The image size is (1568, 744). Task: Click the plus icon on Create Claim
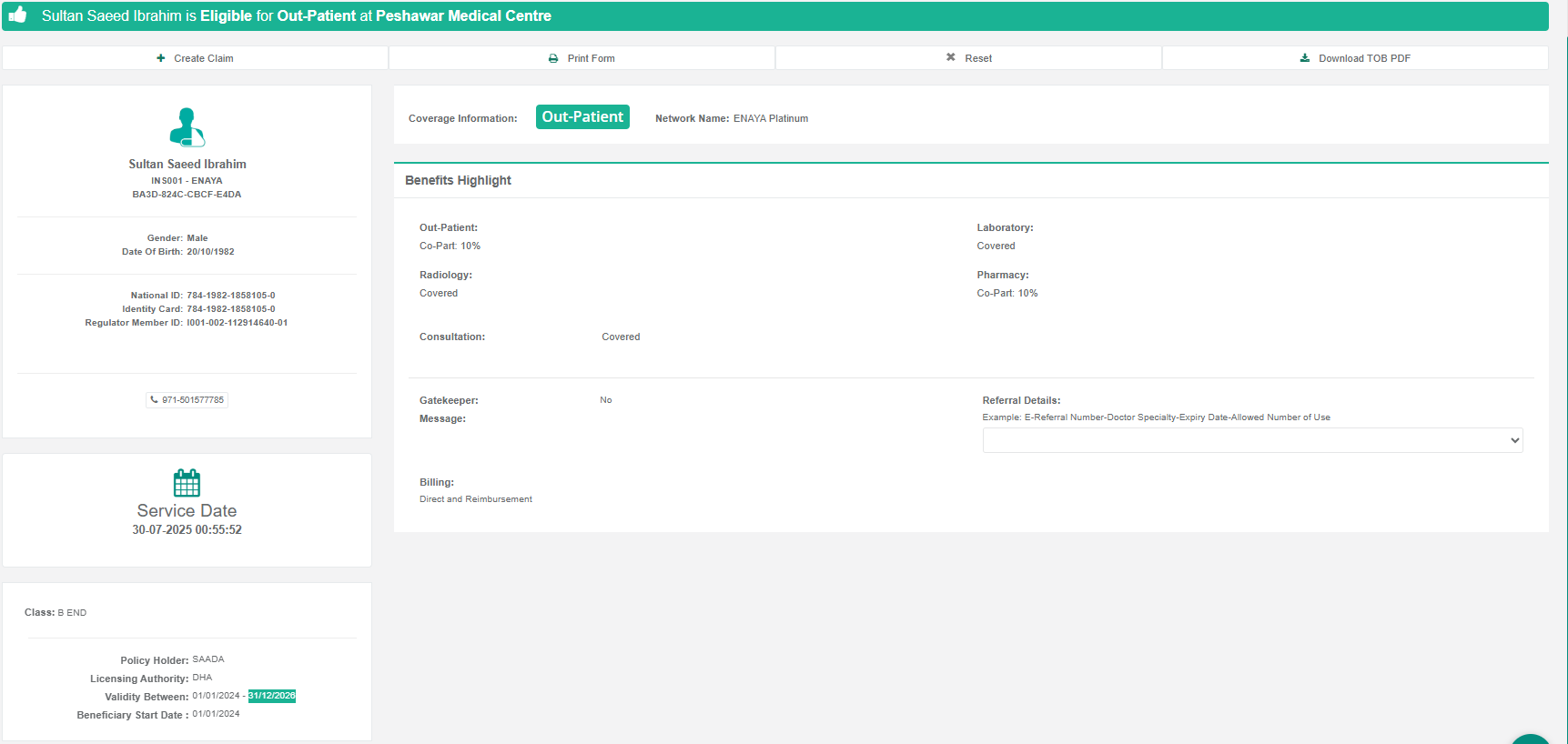[161, 58]
